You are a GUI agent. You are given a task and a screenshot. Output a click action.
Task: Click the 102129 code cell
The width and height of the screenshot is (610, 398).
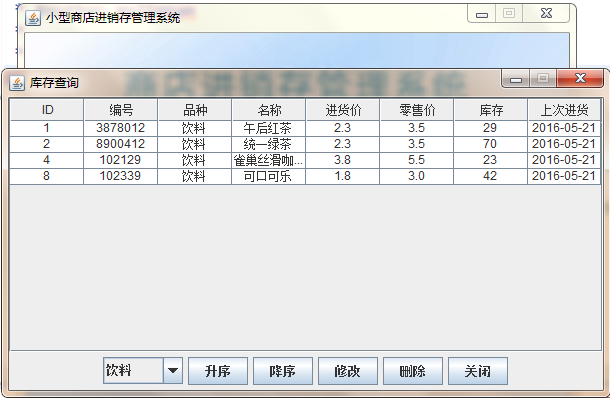click(x=121, y=160)
